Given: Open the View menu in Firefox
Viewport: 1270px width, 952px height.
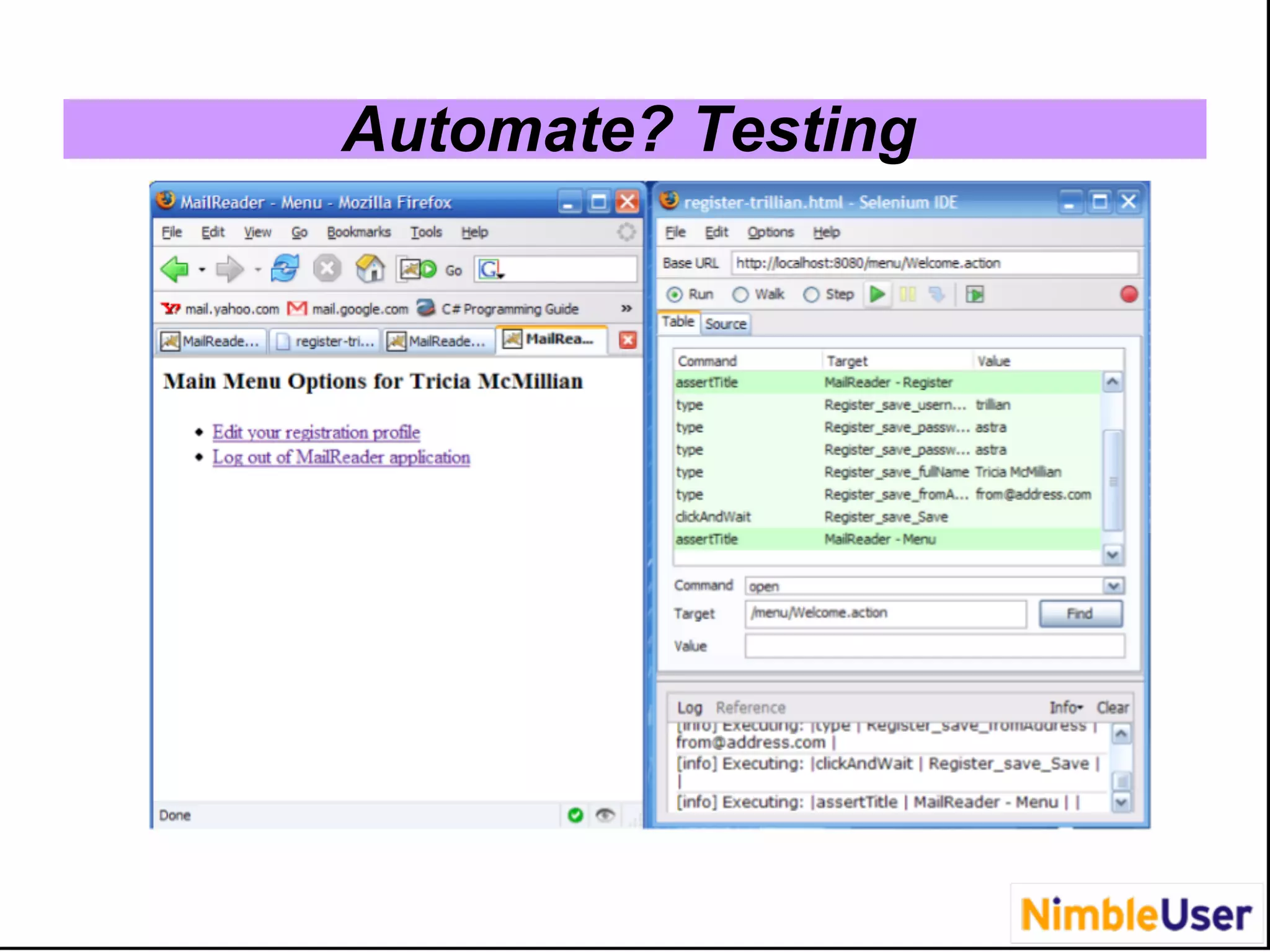Looking at the screenshot, I should [257, 232].
